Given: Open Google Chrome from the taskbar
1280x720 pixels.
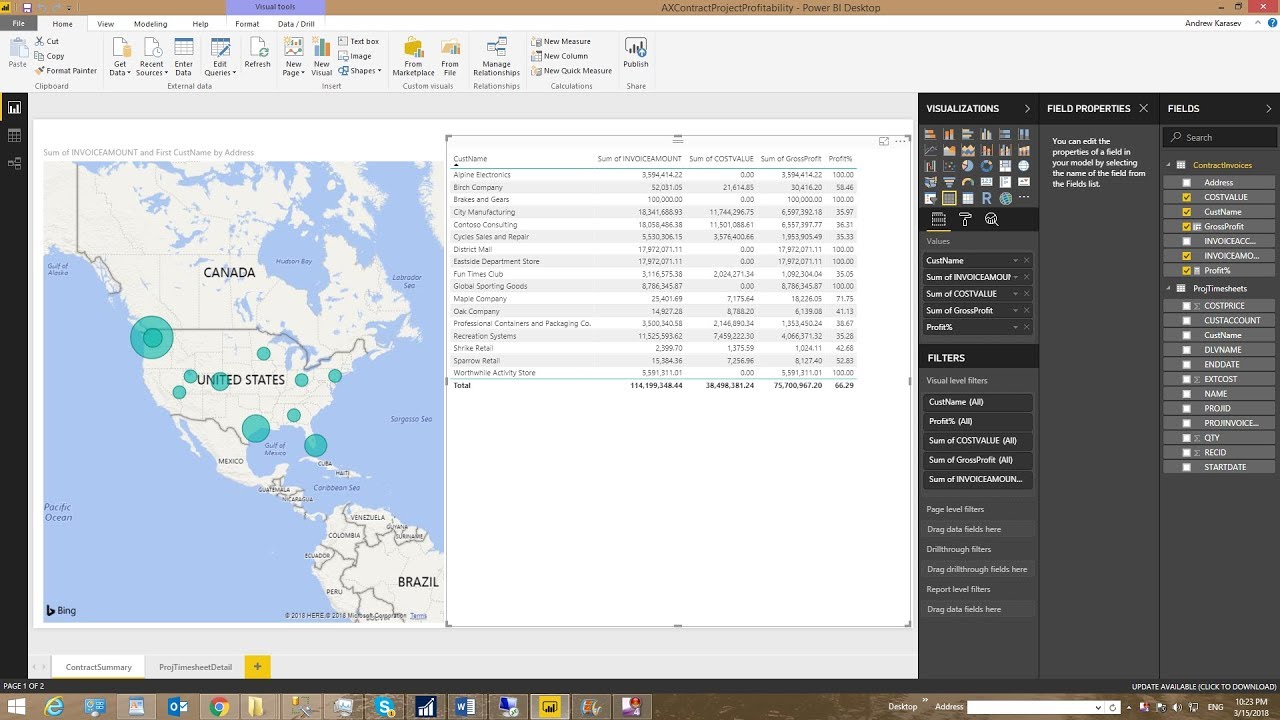Looking at the screenshot, I should click(219, 707).
